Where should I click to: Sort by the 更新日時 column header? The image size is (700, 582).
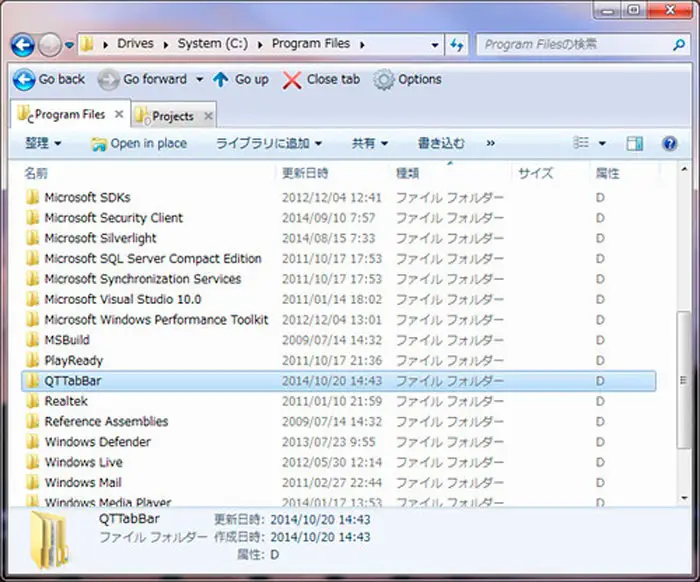[x=305, y=173]
